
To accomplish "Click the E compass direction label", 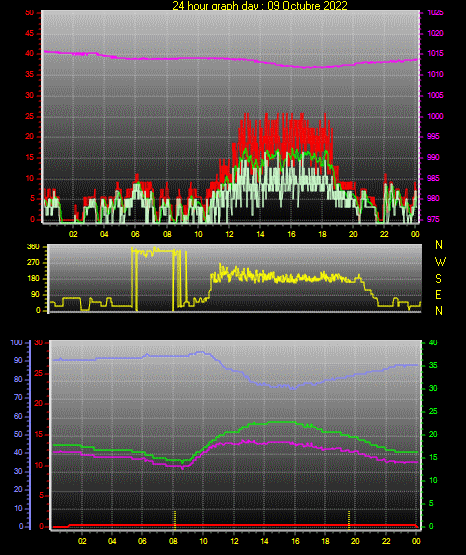I will click(x=438, y=294).
